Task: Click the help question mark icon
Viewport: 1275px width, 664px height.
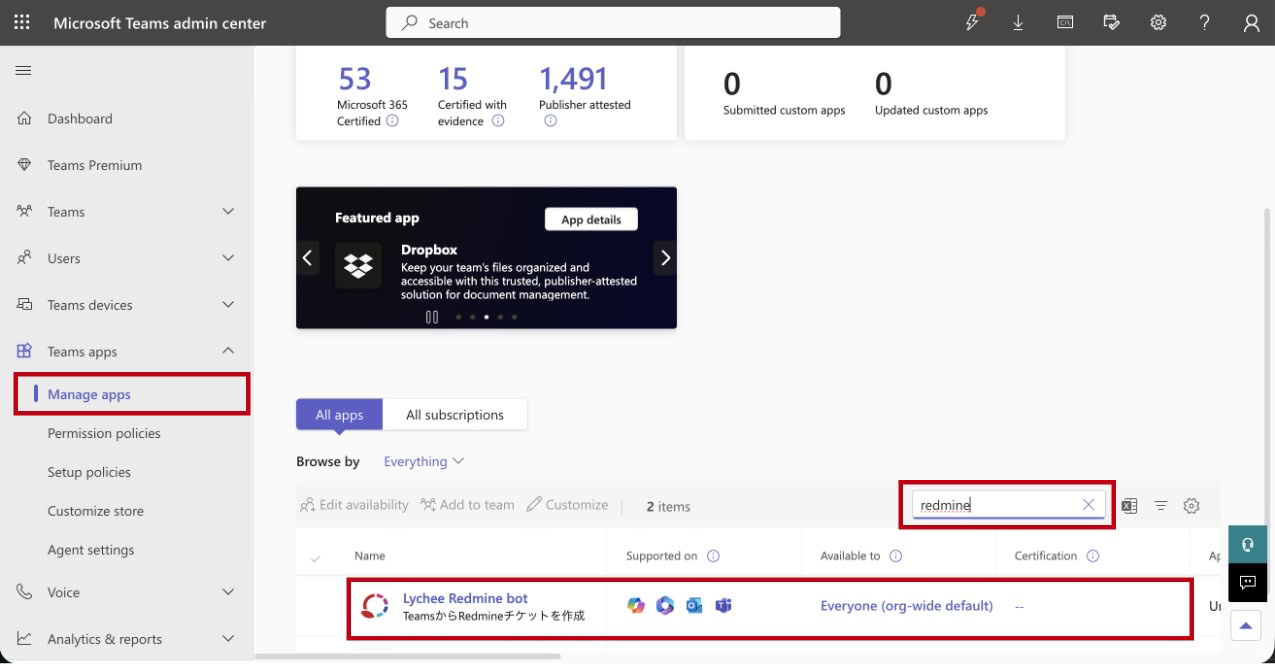Action: click(x=1205, y=23)
